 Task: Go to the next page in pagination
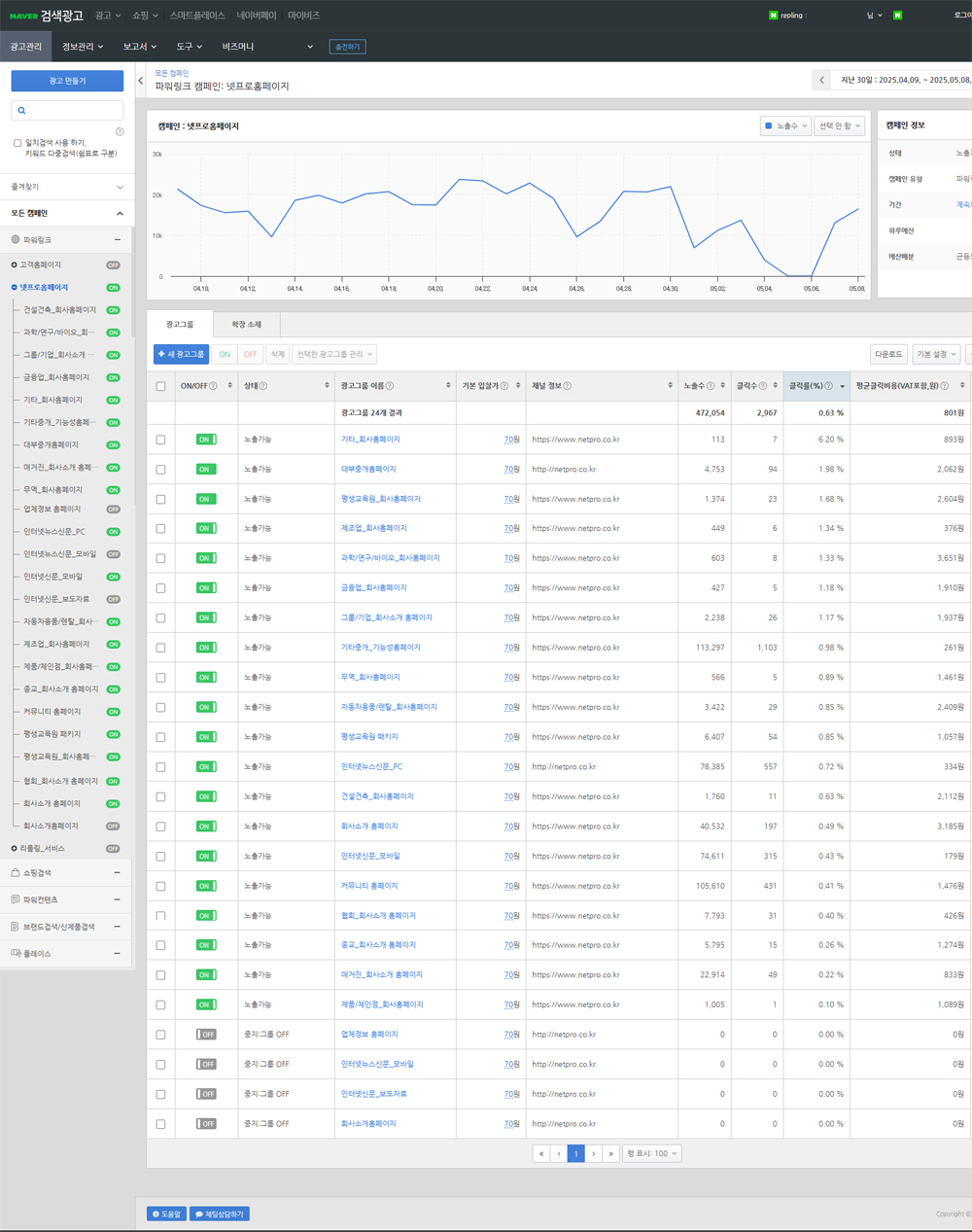594,1153
